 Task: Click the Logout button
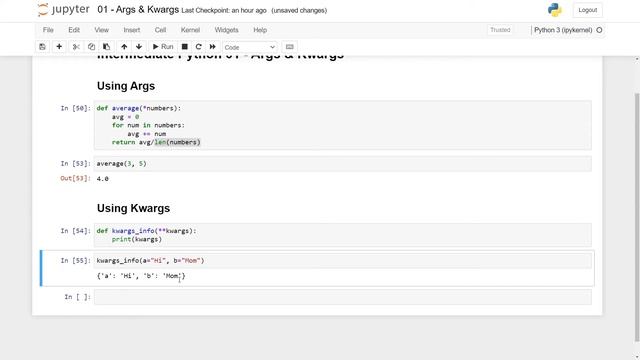588,10
